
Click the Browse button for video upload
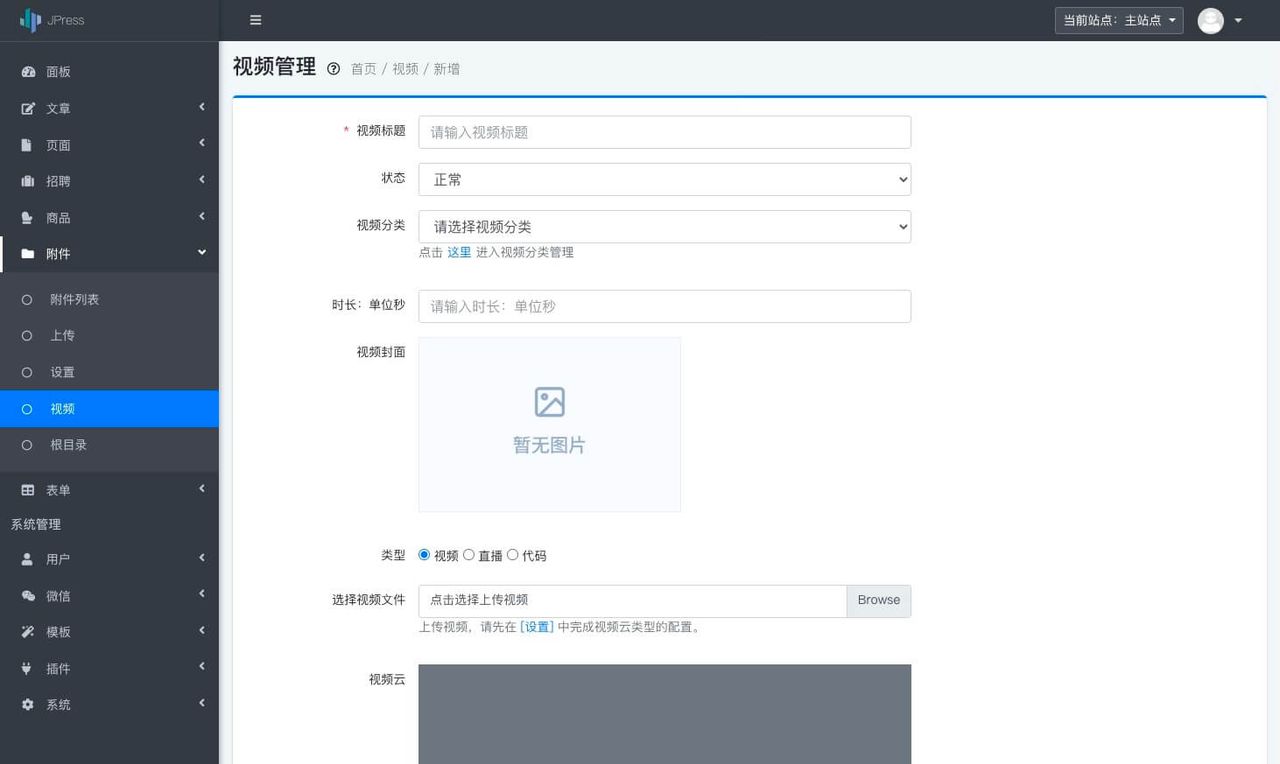877,600
